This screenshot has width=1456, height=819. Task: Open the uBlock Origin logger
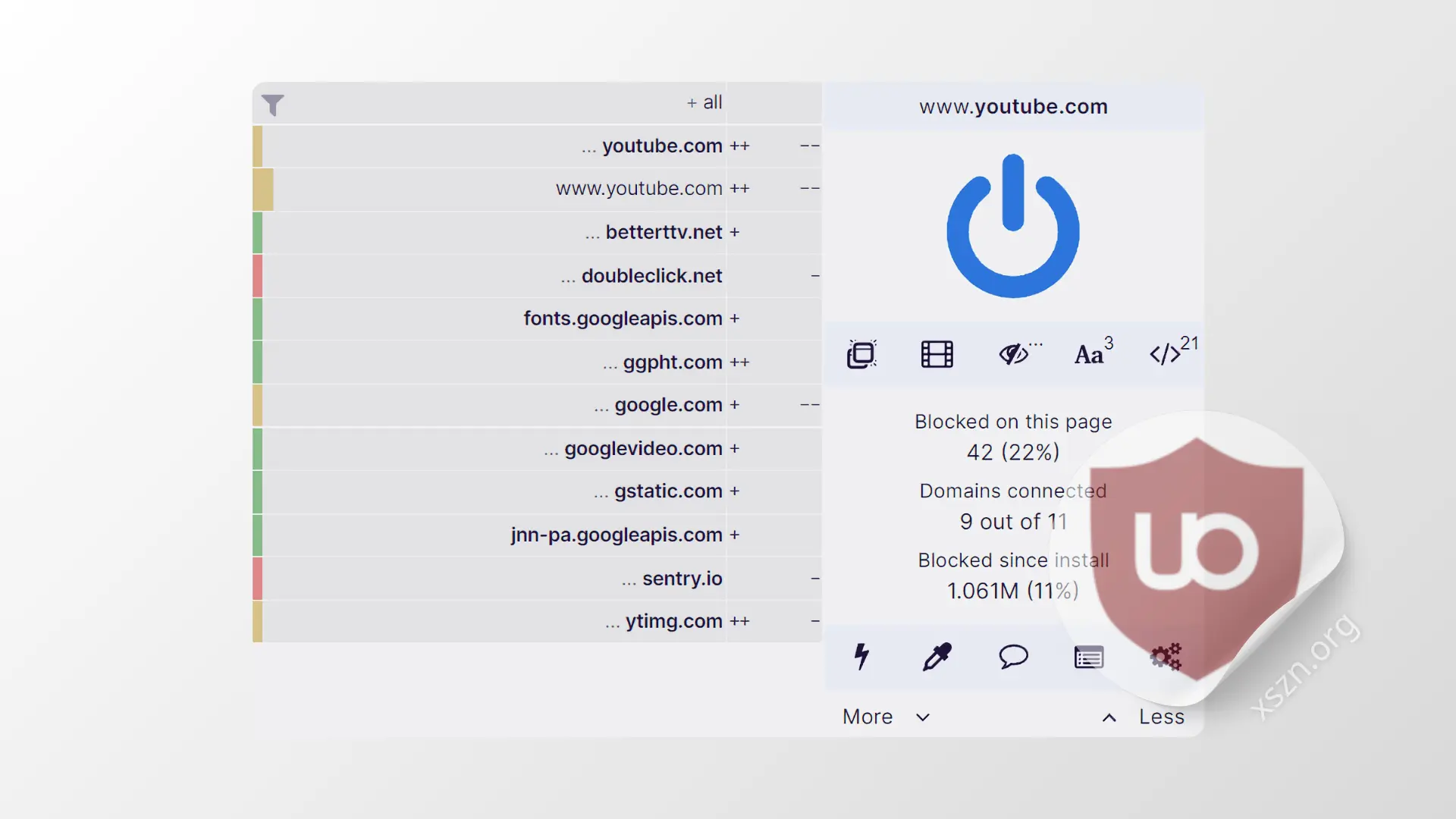(1089, 657)
